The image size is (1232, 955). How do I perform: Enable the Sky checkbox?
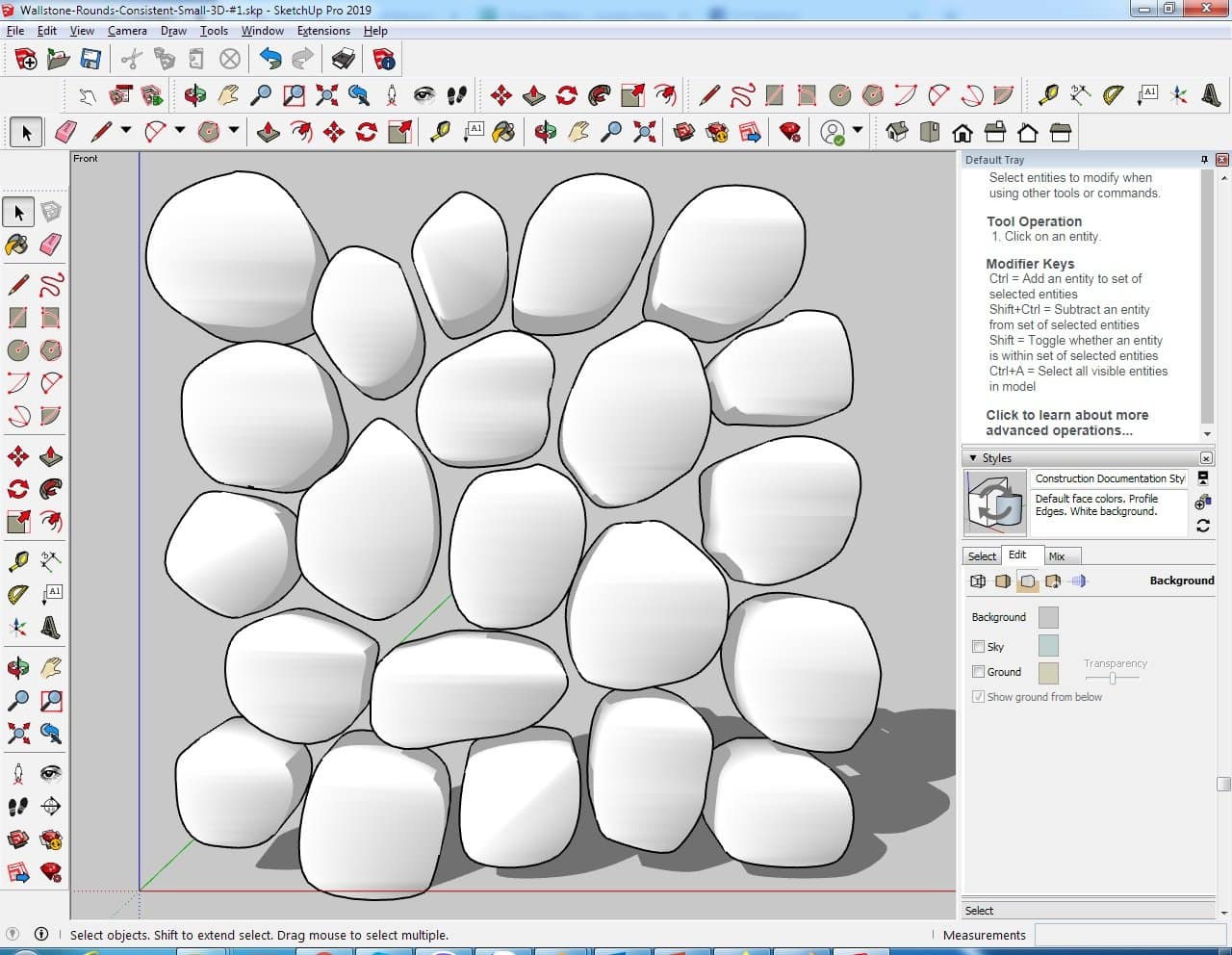pos(979,647)
